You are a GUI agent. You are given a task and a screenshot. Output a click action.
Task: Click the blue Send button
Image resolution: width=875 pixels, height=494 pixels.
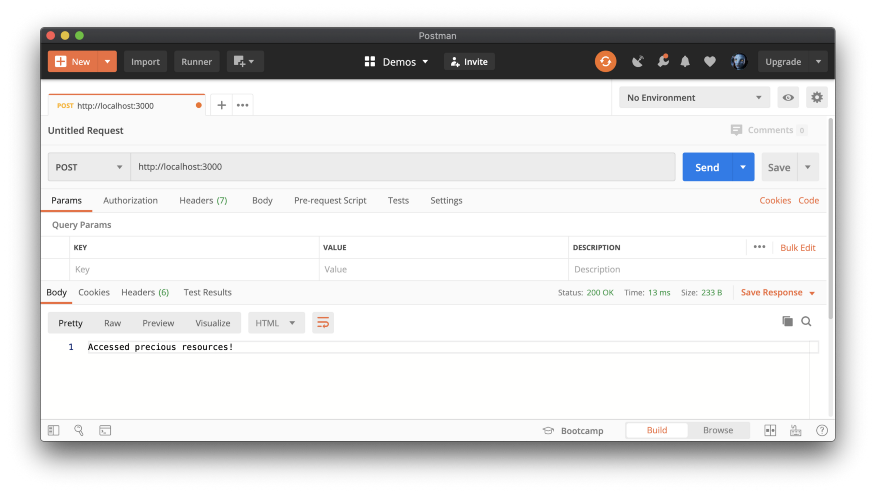click(x=707, y=167)
